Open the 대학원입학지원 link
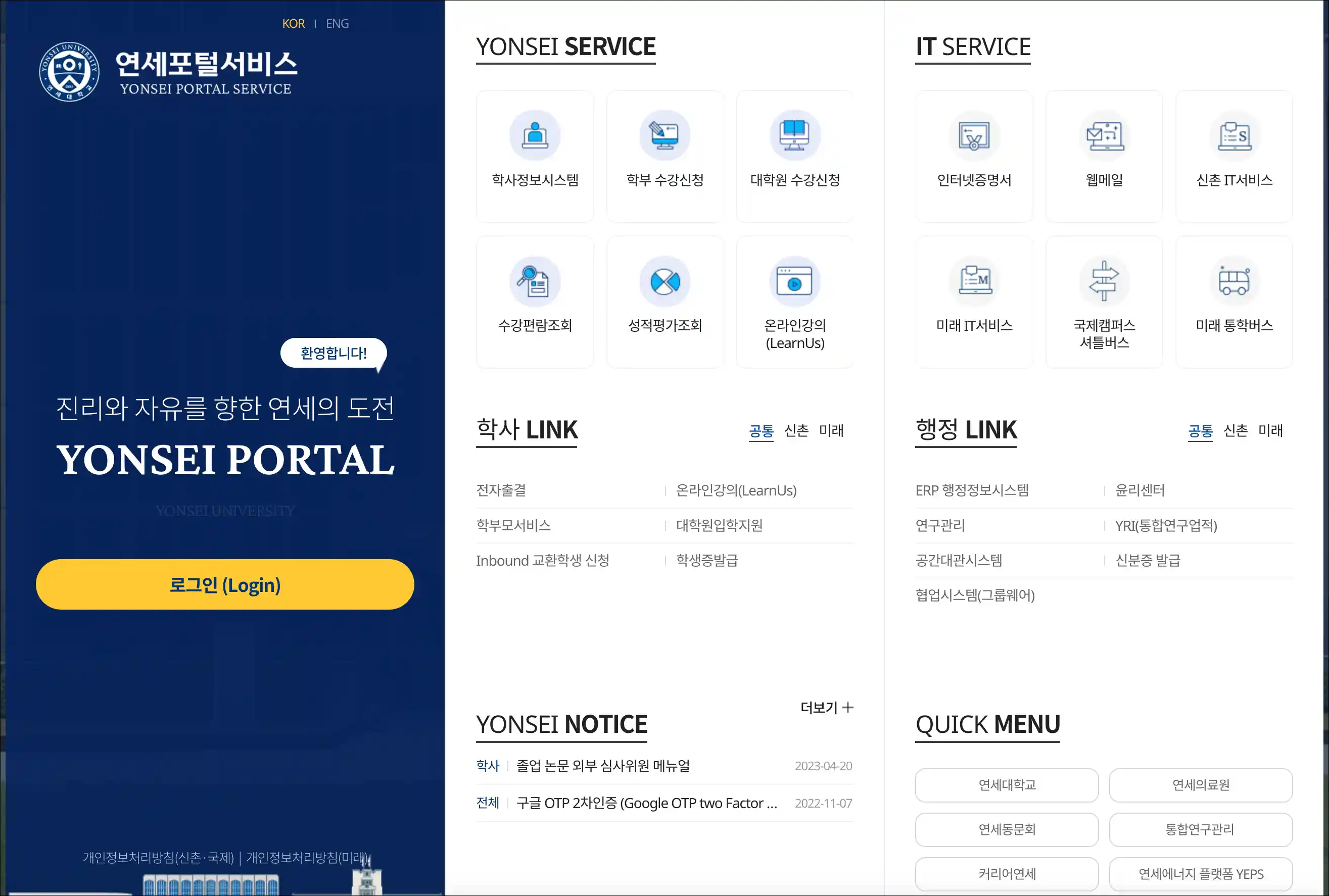Screen dimensions: 1329x896 [x=719, y=525]
